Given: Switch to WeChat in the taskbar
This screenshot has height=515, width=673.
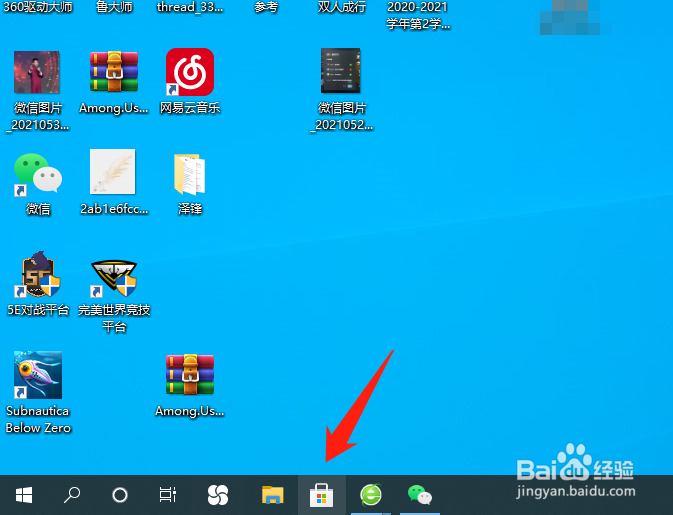Looking at the screenshot, I should coord(420,495).
